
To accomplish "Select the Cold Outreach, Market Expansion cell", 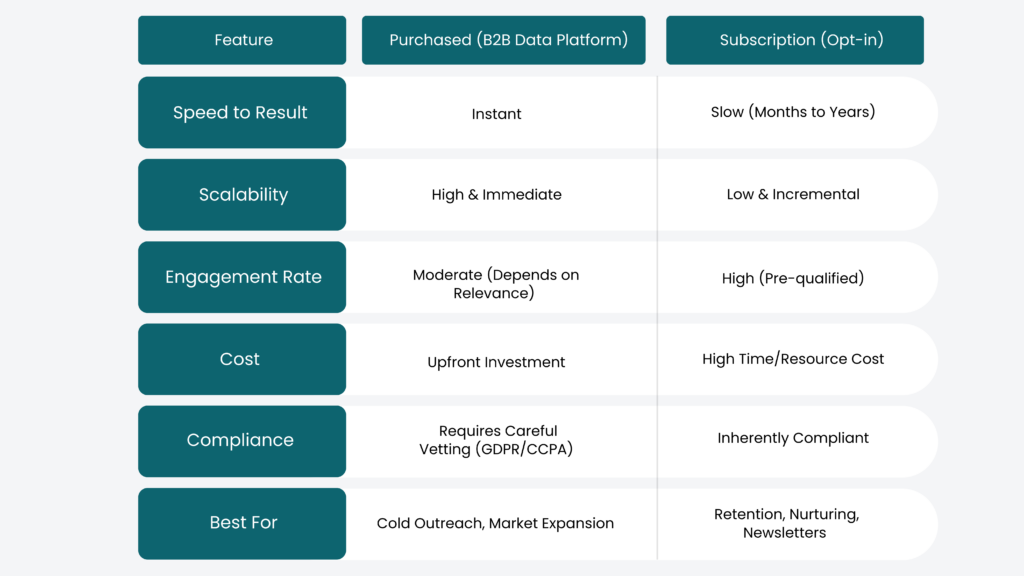I will click(496, 523).
